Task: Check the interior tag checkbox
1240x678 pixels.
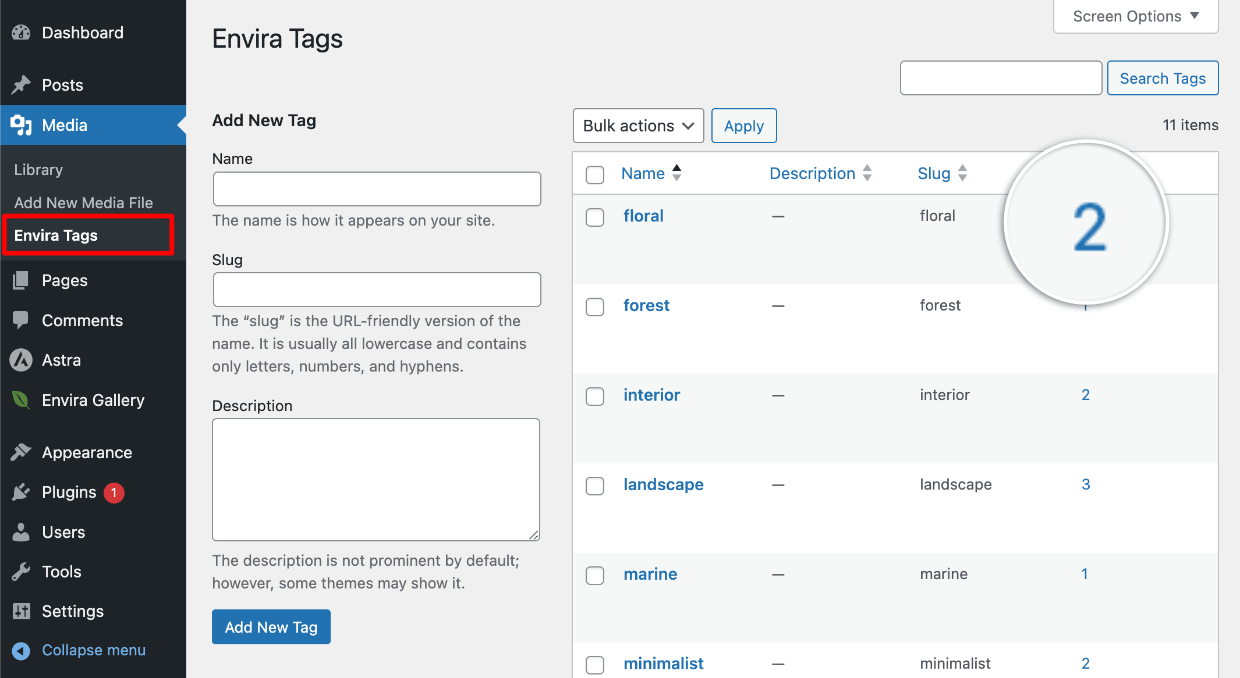Action: pos(595,396)
